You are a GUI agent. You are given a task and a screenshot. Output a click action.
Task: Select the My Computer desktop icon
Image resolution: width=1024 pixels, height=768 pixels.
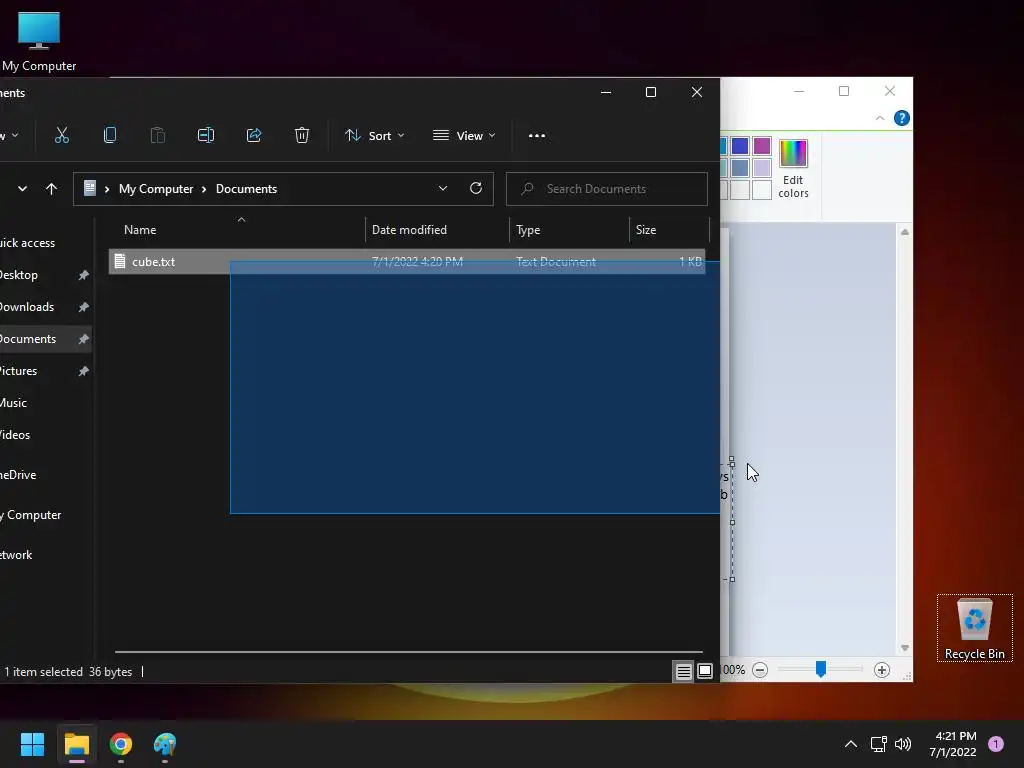tap(39, 41)
